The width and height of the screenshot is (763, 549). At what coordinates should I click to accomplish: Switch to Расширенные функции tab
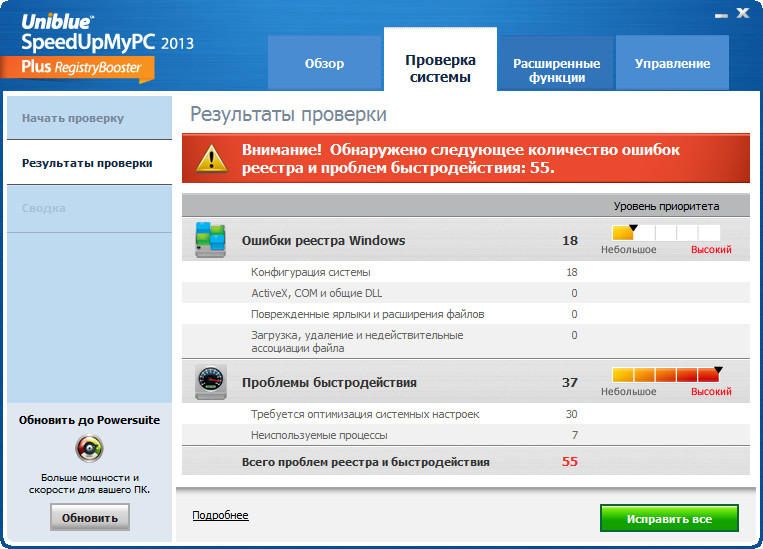(556, 70)
